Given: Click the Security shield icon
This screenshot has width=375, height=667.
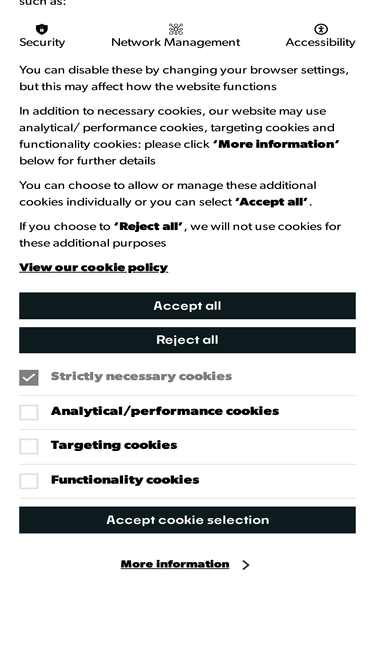Looking at the screenshot, I should point(42,29).
